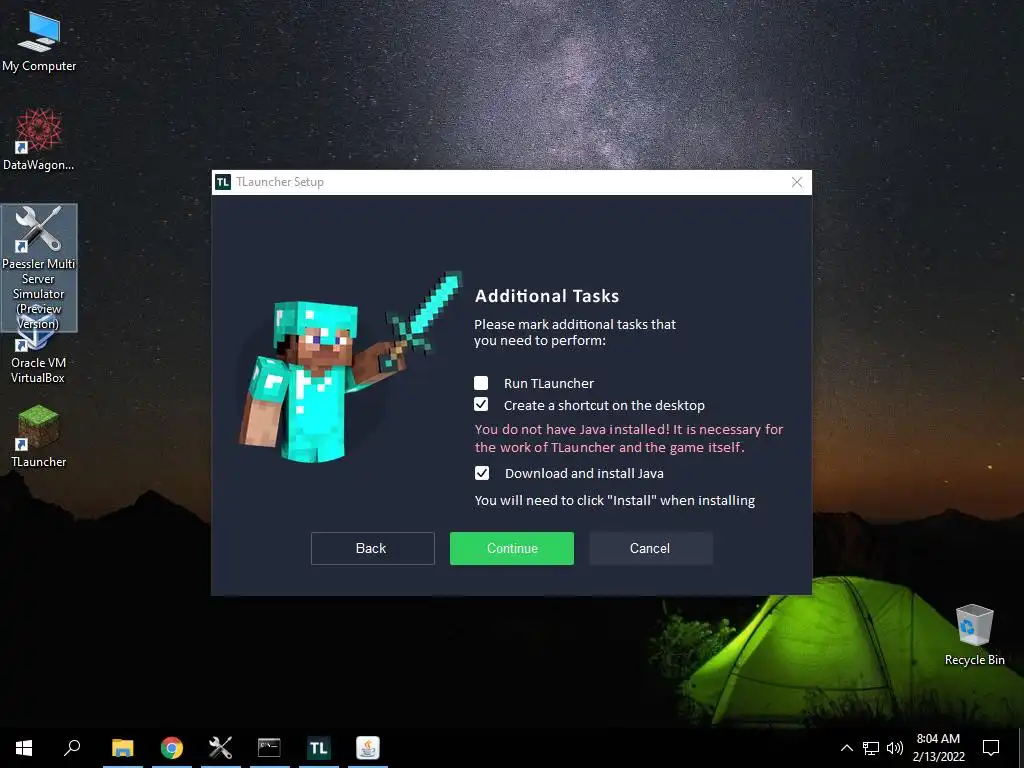This screenshot has height=768, width=1024.
Task: Click the green Continue button
Action: (512, 548)
